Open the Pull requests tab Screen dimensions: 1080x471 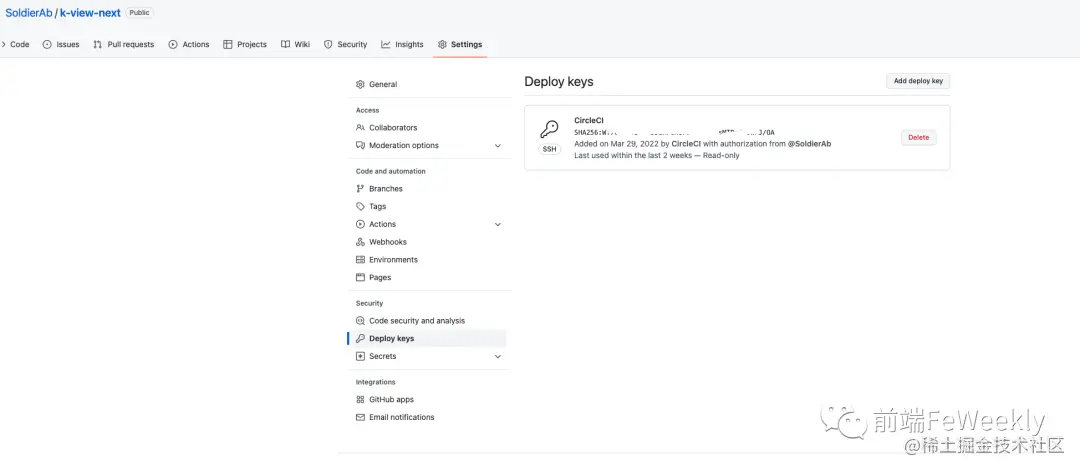123,44
